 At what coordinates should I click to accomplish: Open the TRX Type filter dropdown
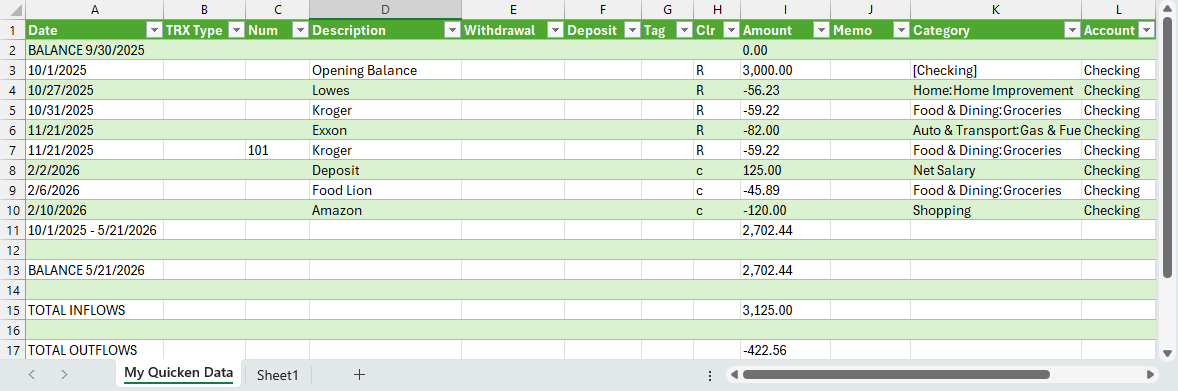point(236,31)
